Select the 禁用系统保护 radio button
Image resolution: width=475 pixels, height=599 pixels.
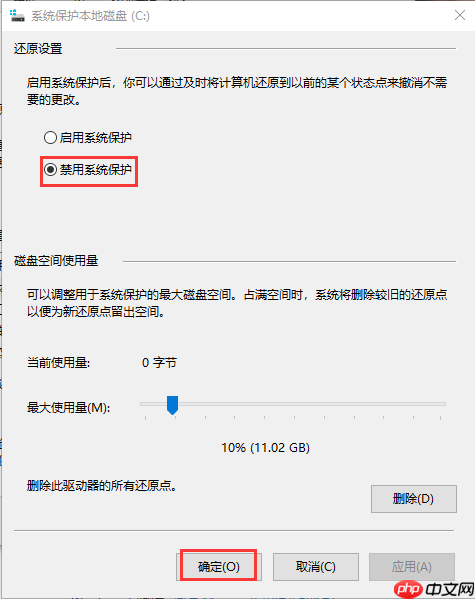pyautogui.click(x=50, y=170)
